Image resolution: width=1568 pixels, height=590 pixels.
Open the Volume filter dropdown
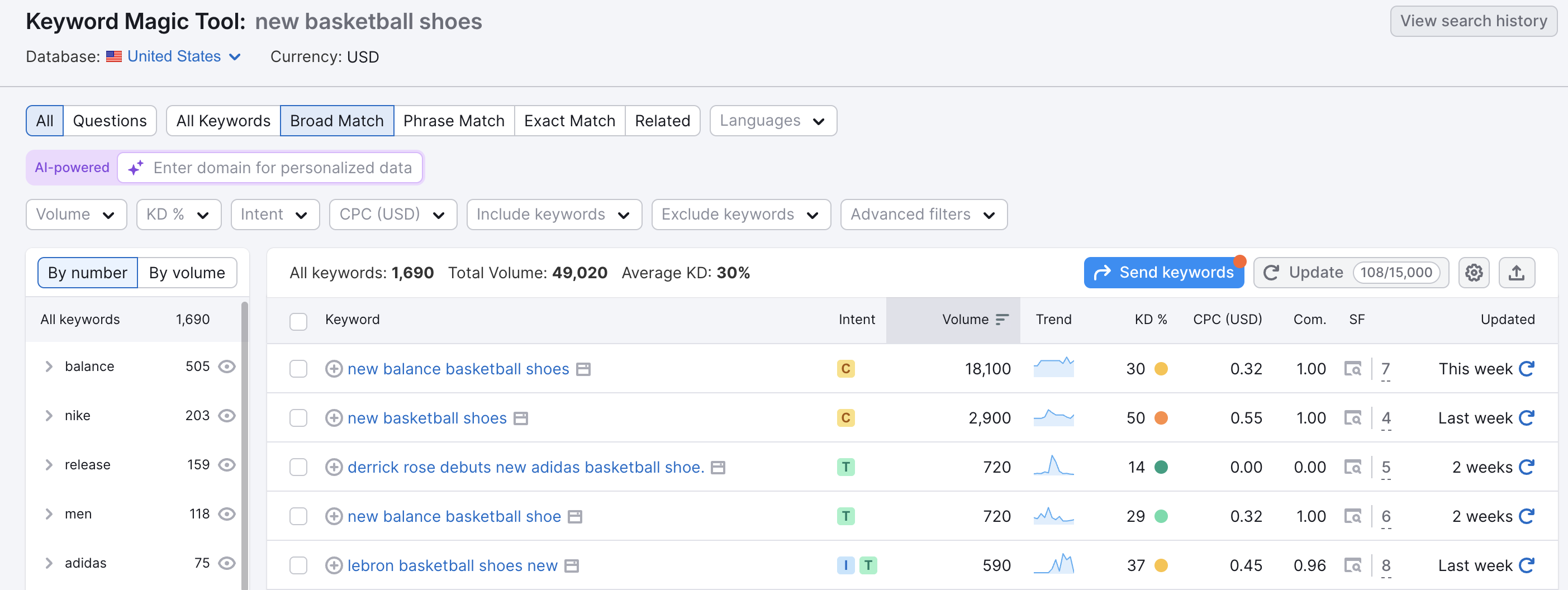(76, 215)
